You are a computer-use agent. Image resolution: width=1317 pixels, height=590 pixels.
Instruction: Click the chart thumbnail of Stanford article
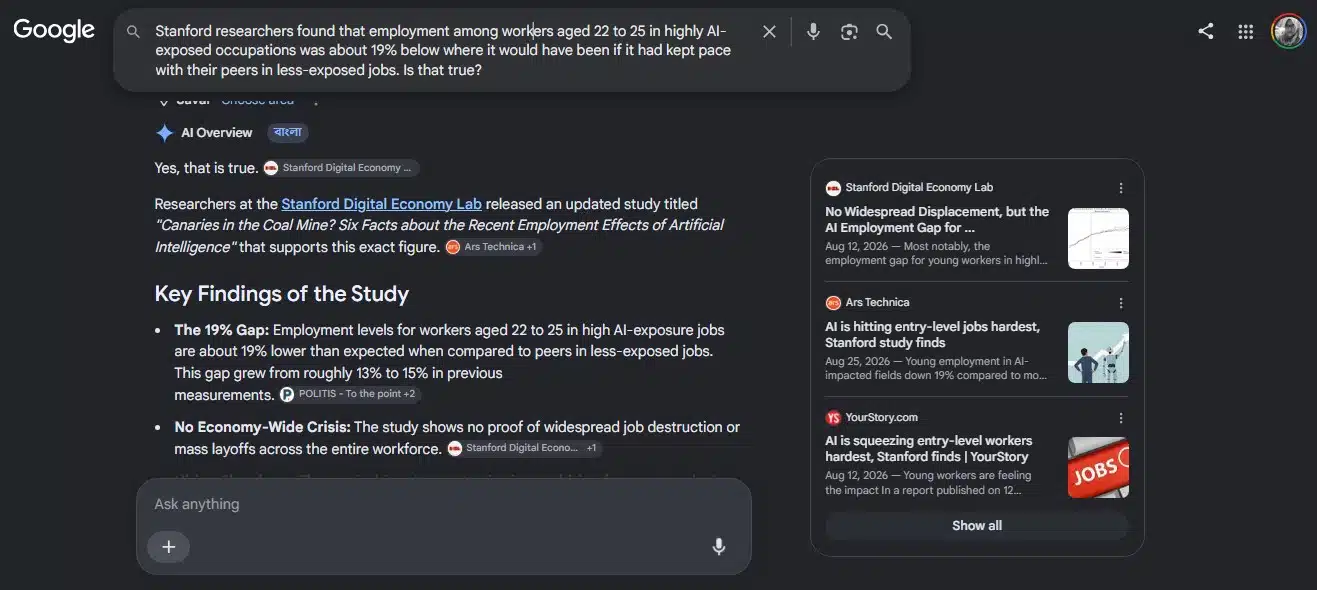(x=1098, y=238)
